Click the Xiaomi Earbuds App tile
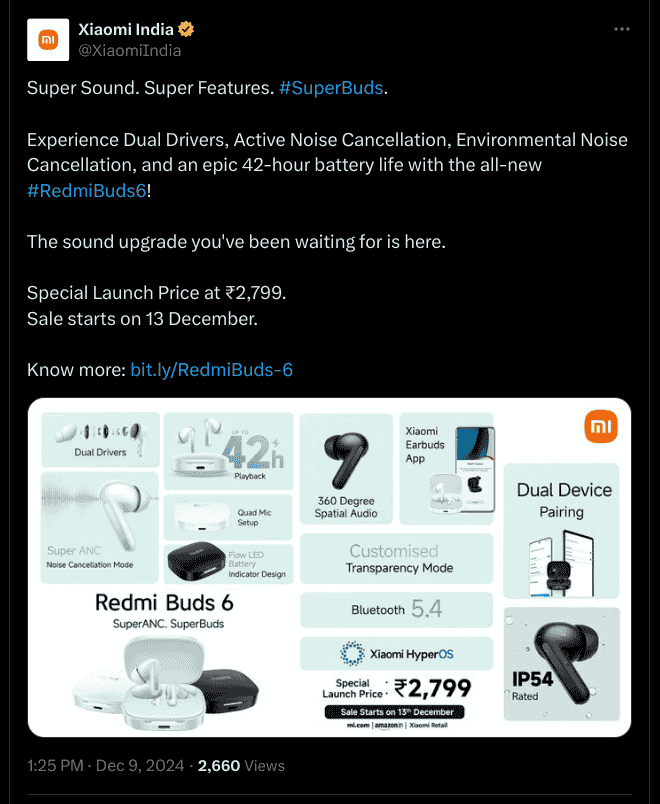This screenshot has height=804, width=660. pos(446,468)
